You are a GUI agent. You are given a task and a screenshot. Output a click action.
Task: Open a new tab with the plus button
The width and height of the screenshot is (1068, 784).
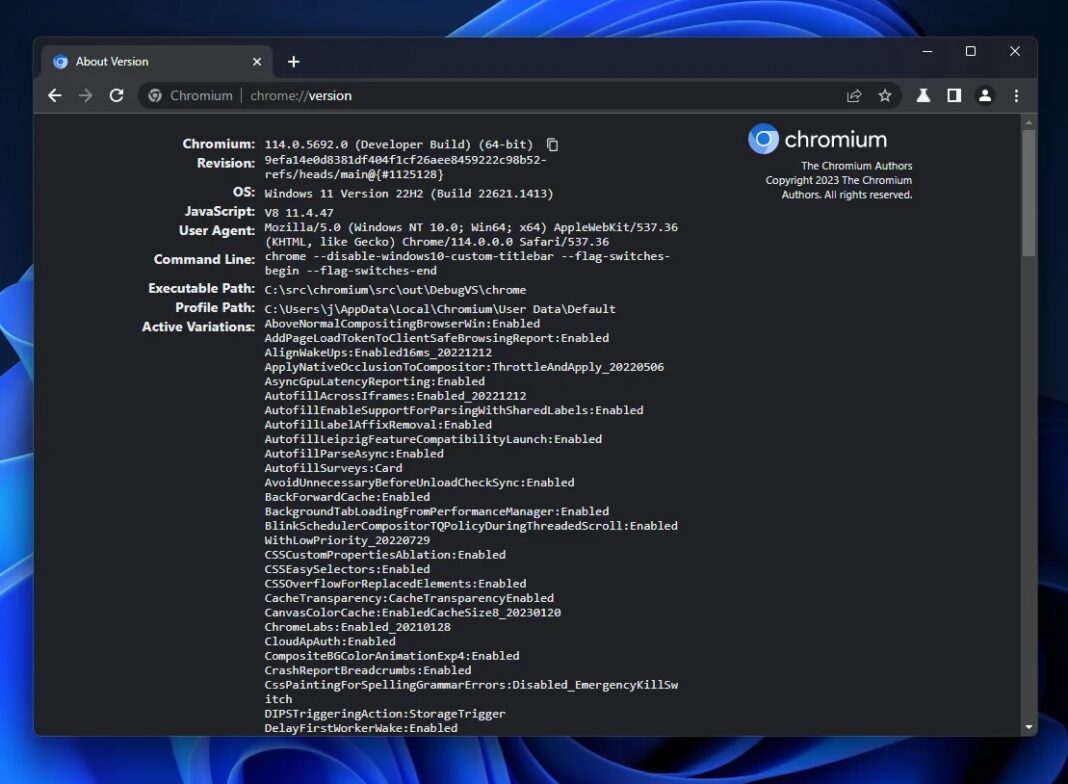(293, 61)
